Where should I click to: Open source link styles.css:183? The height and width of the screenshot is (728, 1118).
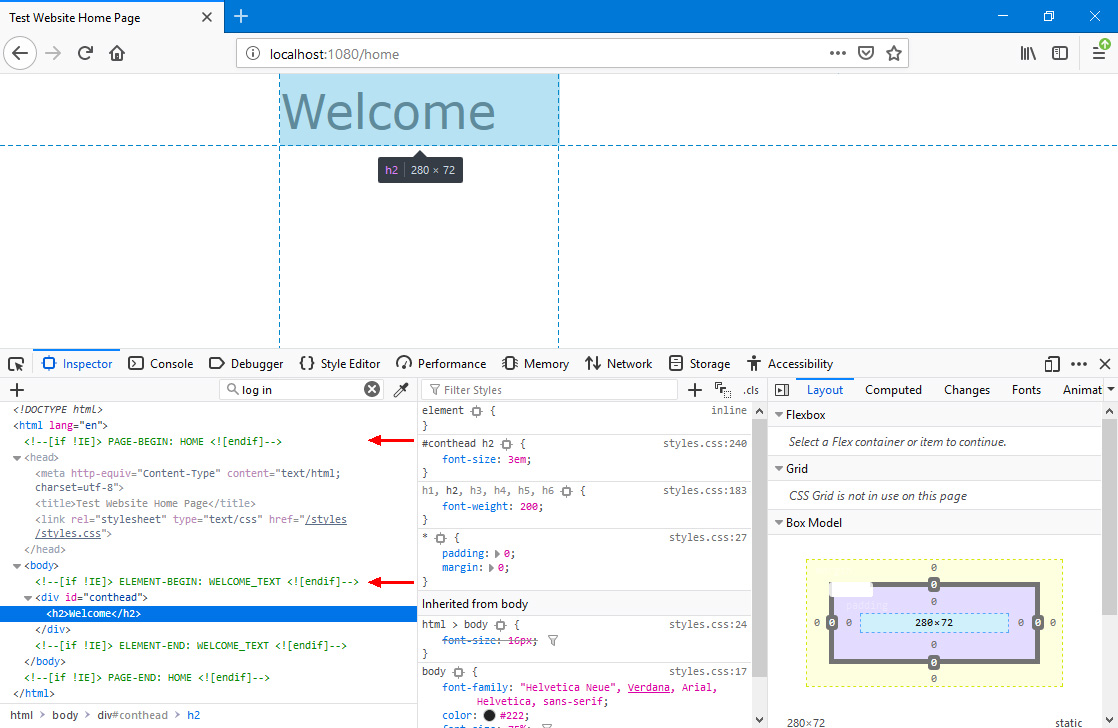704,491
